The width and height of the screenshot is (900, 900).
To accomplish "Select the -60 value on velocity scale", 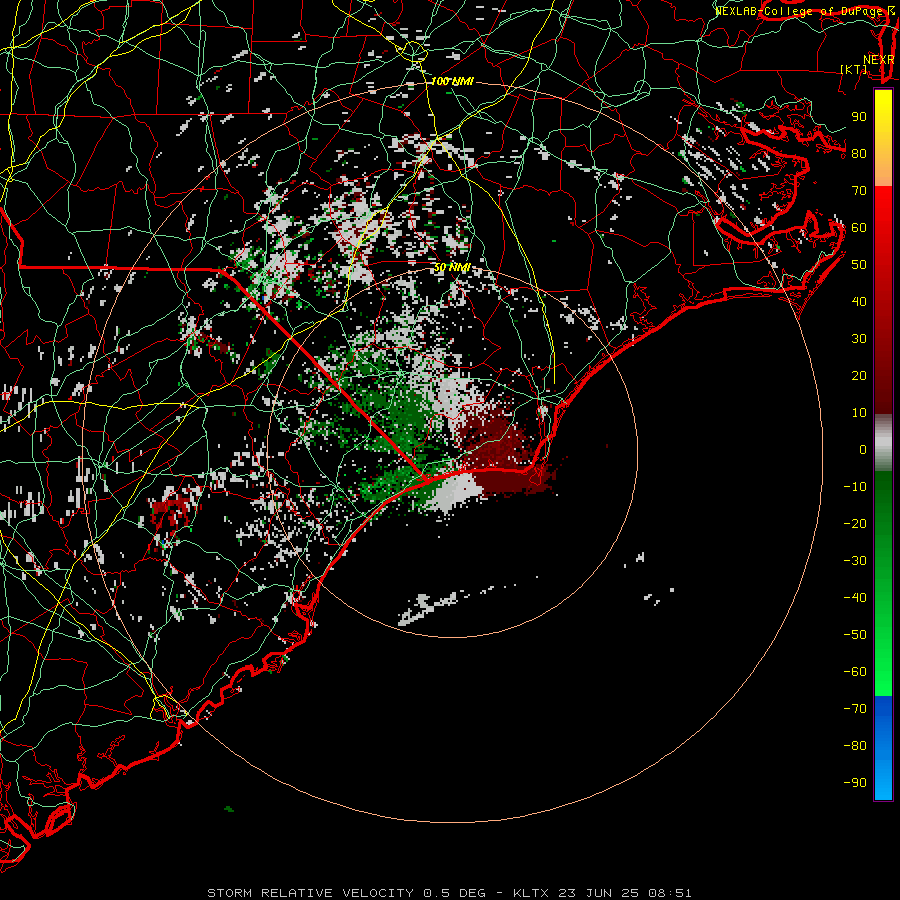I will coord(855,672).
